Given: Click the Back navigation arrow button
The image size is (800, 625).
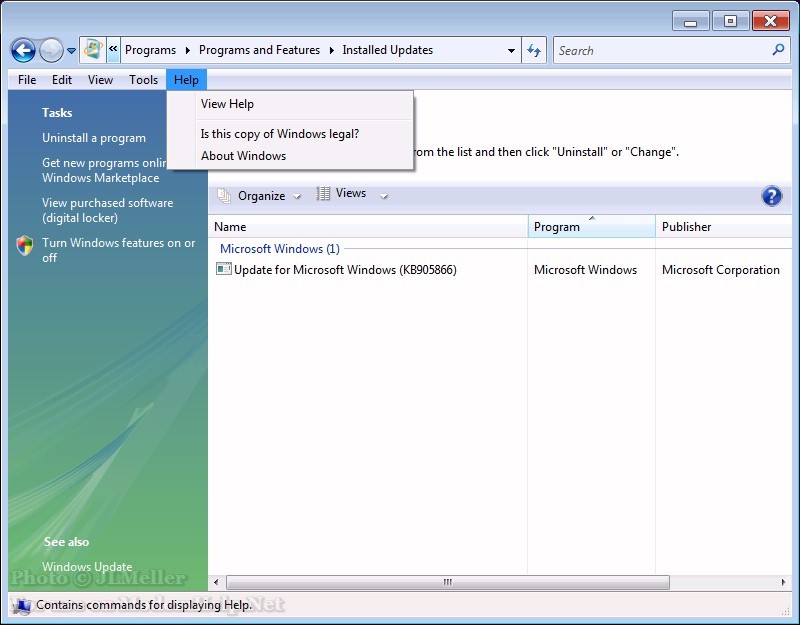Looking at the screenshot, I should tap(23, 50).
